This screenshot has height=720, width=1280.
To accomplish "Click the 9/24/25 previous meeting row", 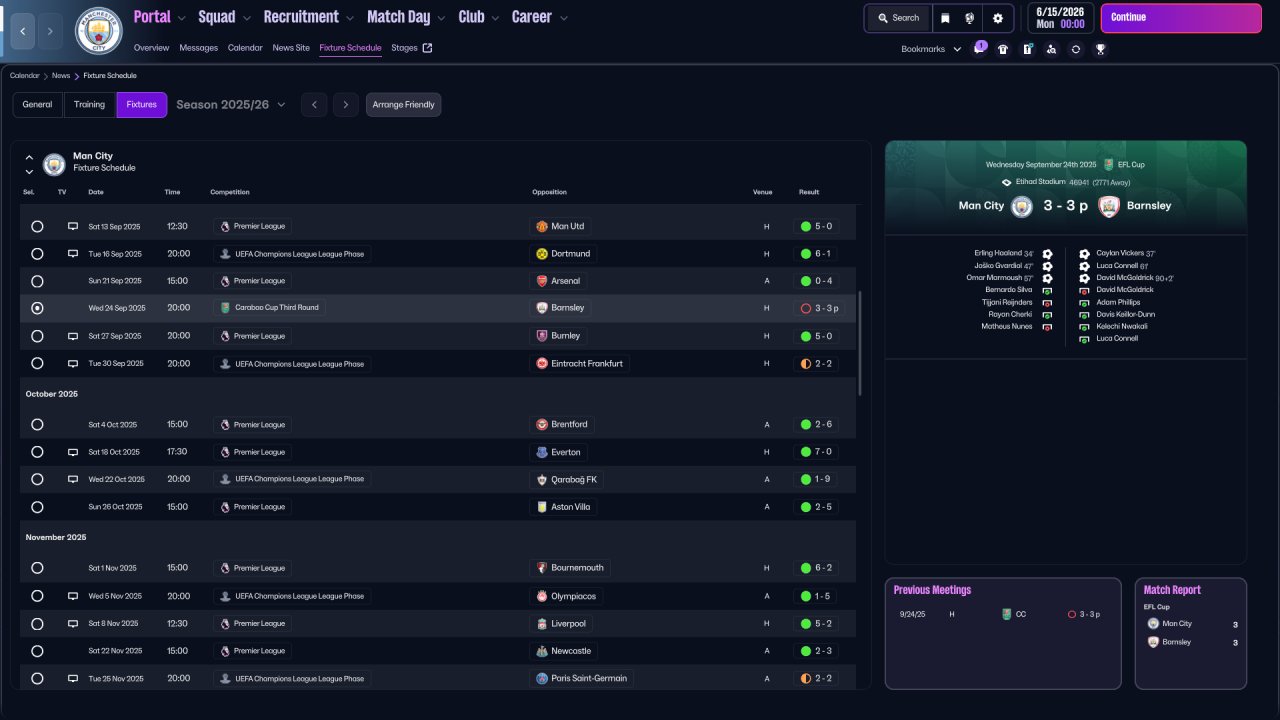I will 1003,614.
